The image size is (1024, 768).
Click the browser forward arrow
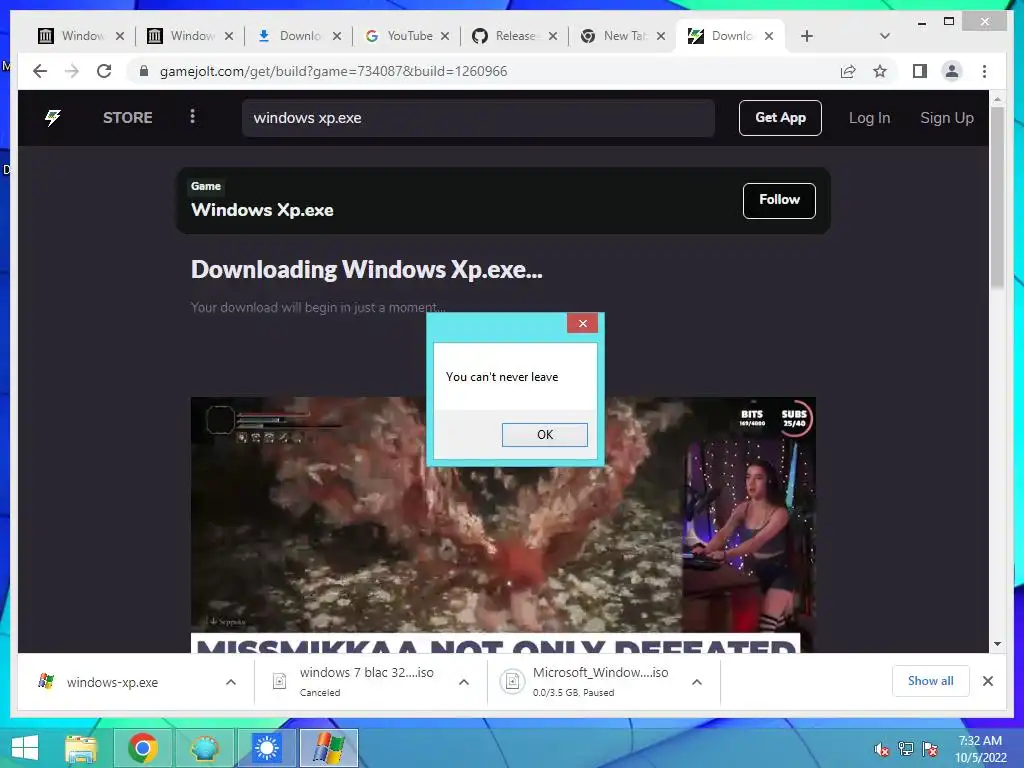(72, 71)
